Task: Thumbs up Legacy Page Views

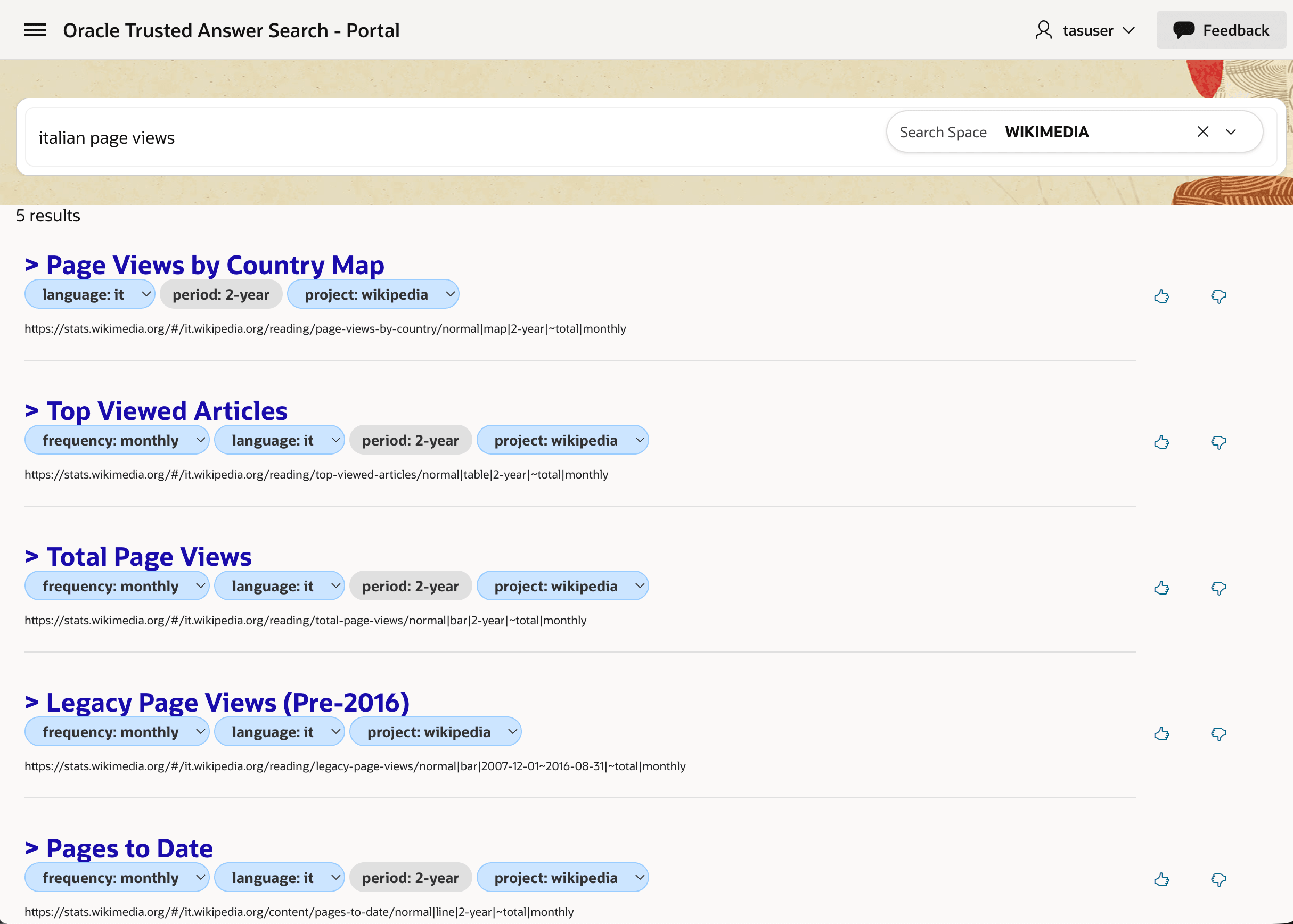Action: coord(1161,733)
